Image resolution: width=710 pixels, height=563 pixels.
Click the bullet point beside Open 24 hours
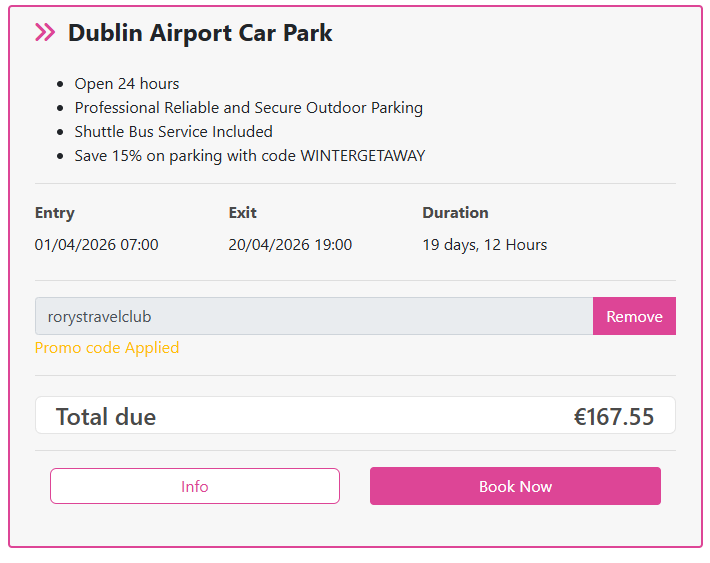pyautogui.click(x=61, y=85)
